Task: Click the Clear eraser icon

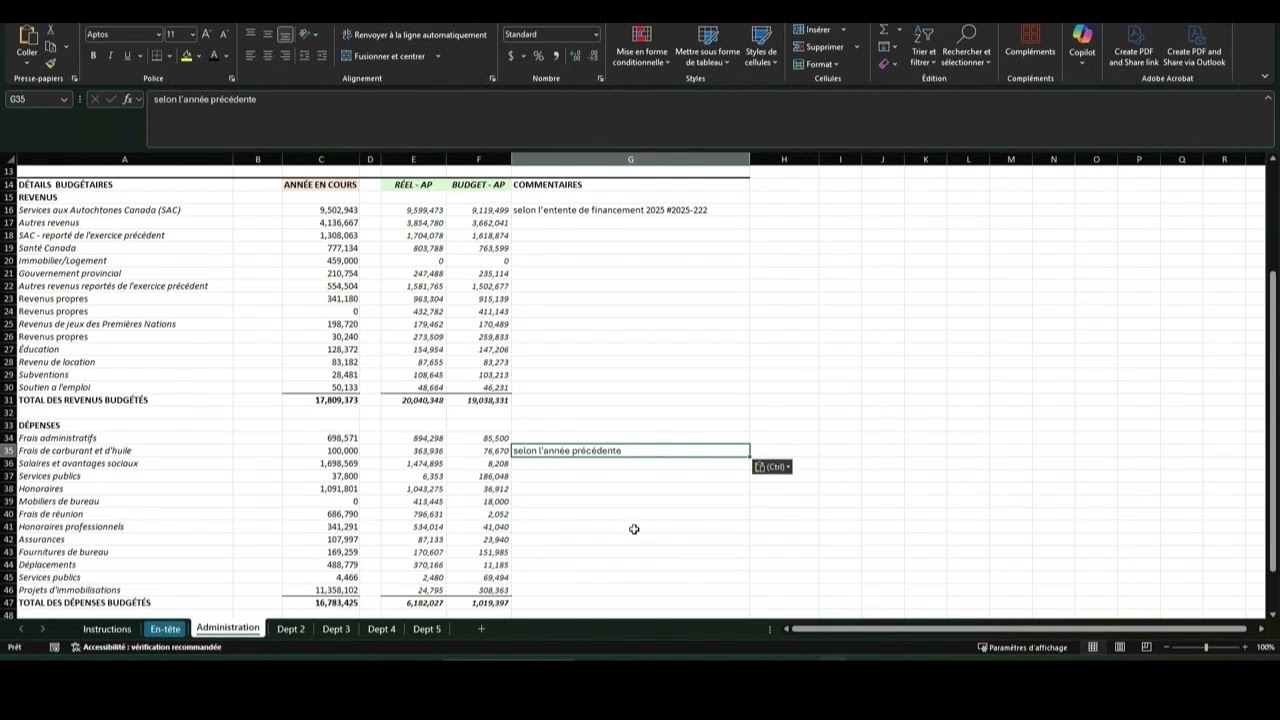Action: [x=884, y=64]
